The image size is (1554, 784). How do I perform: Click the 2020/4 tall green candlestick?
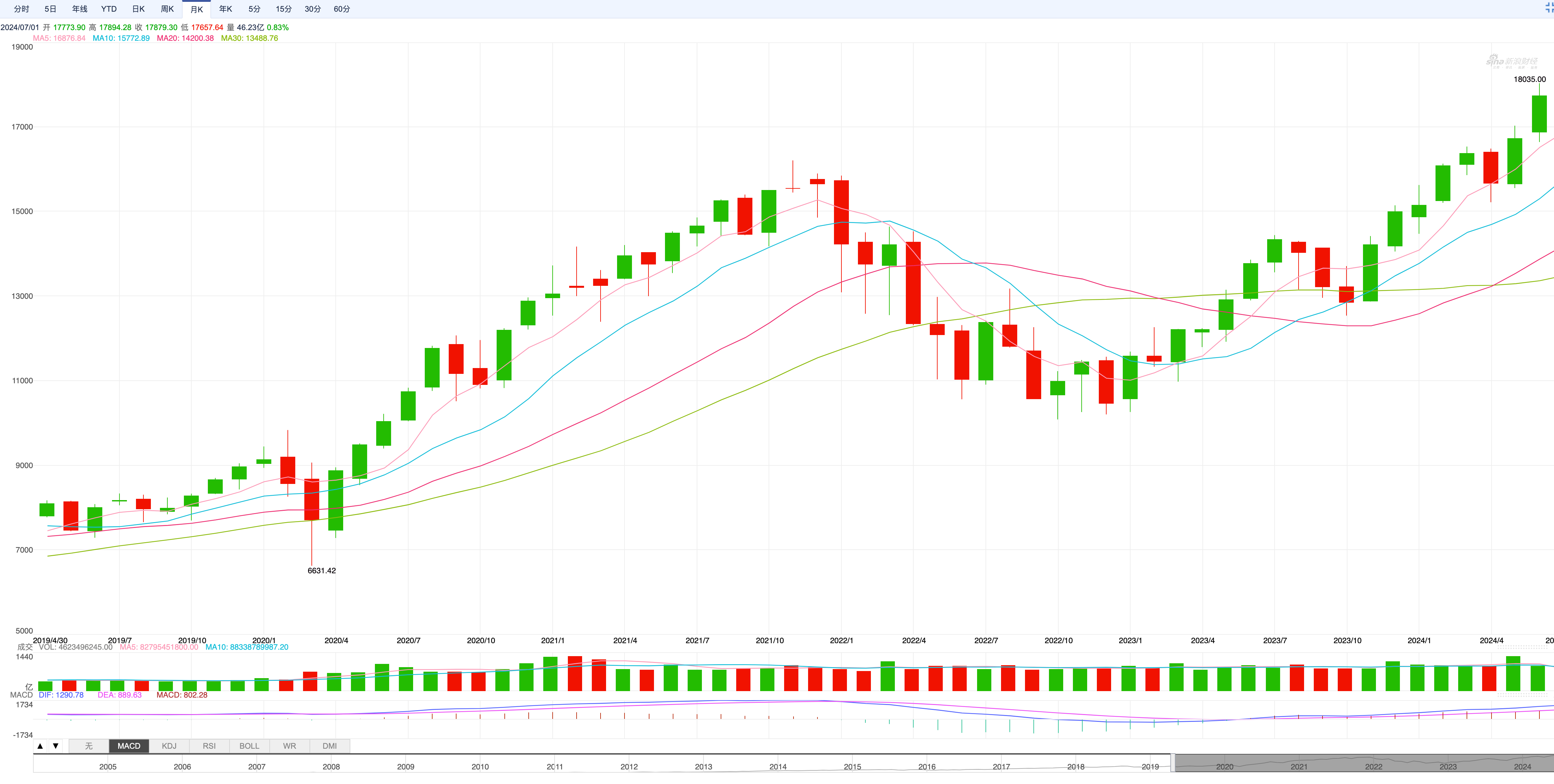click(335, 500)
